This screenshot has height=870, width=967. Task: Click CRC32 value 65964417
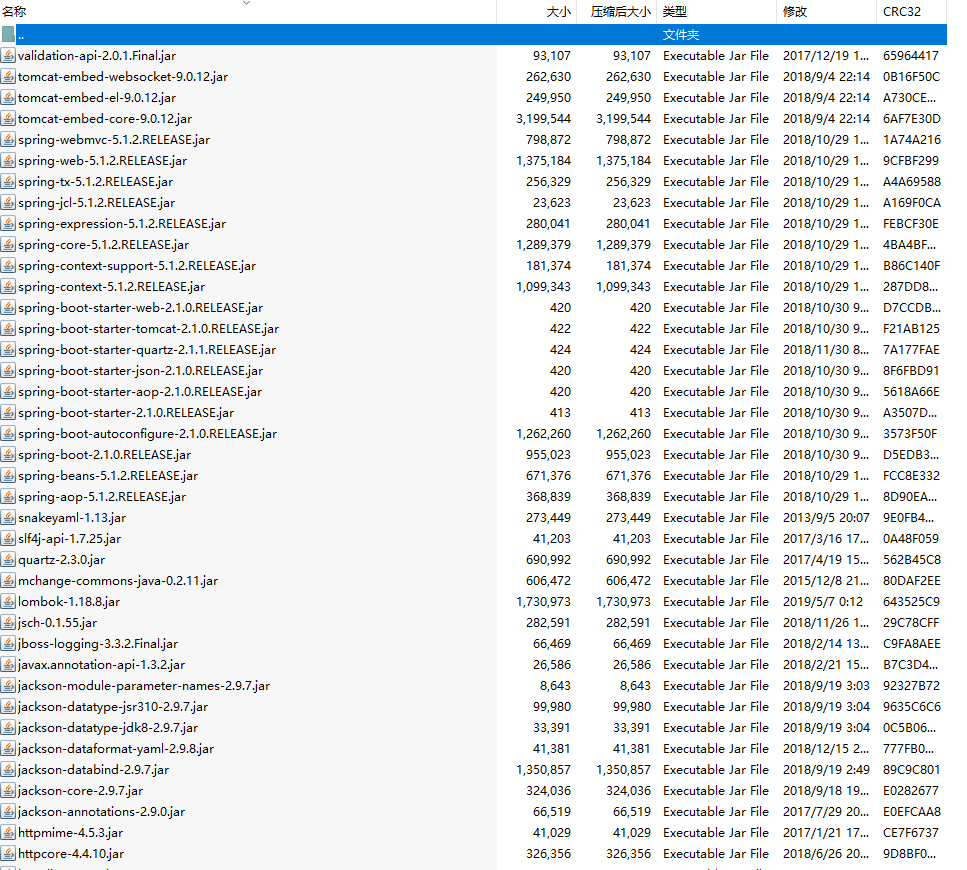point(911,55)
